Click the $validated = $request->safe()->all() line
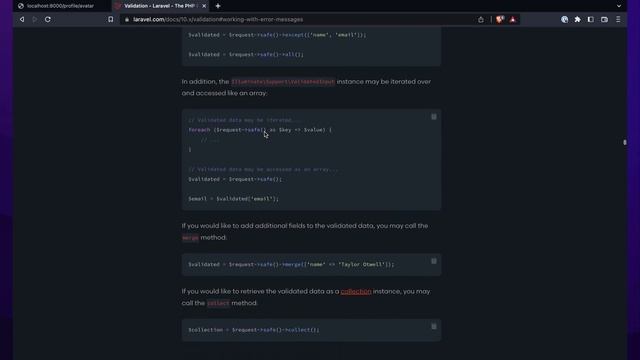Viewport: 640px width, 360px height. point(246,54)
